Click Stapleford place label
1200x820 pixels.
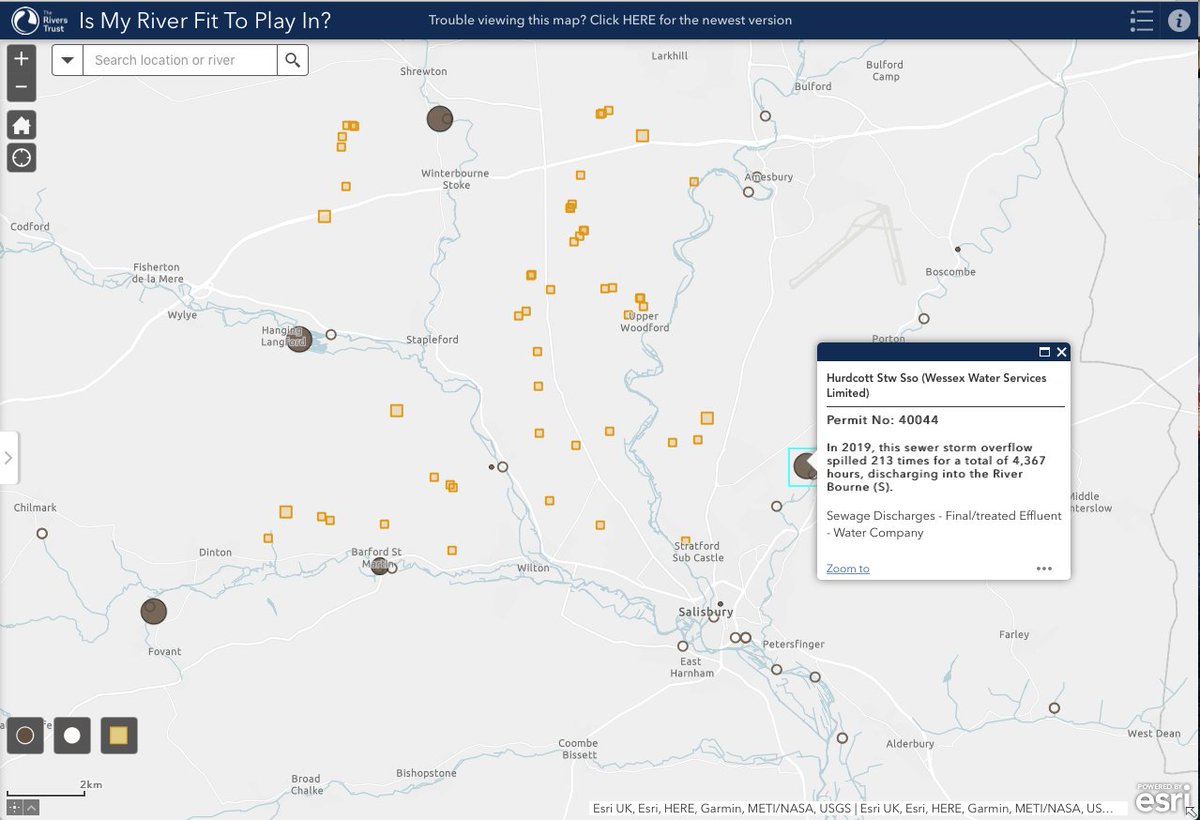(432, 339)
